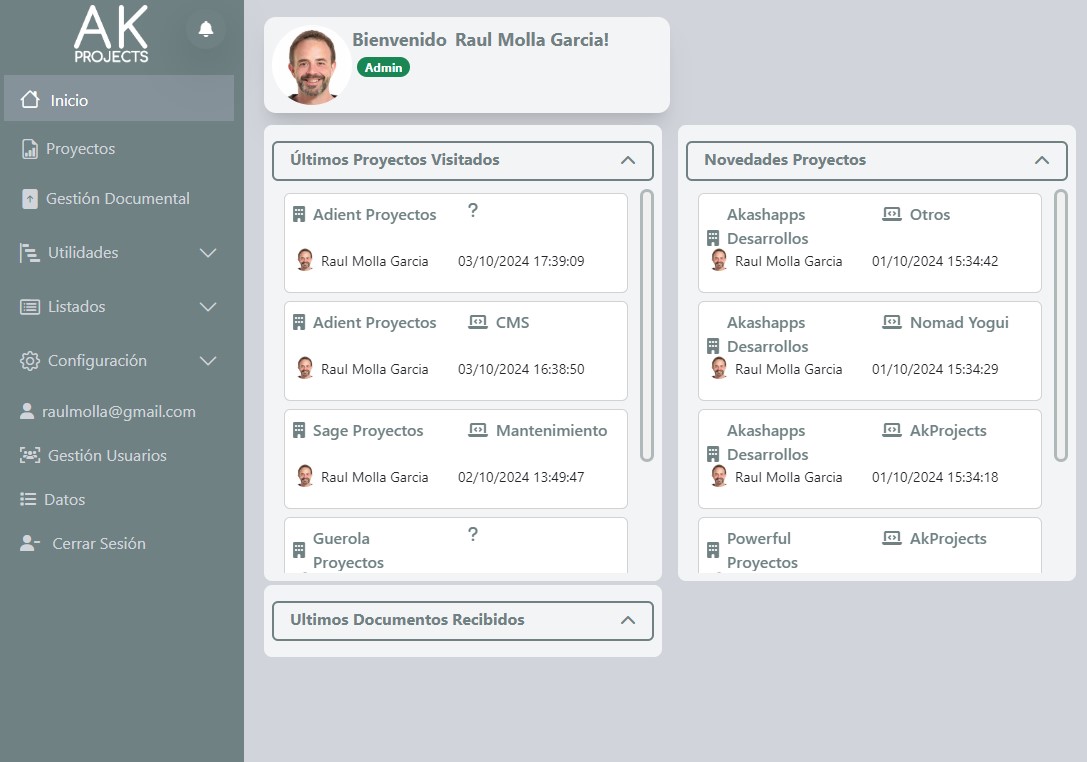Open the Mantenimiento project link
The width and height of the screenshot is (1087, 762).
(552, 431)
